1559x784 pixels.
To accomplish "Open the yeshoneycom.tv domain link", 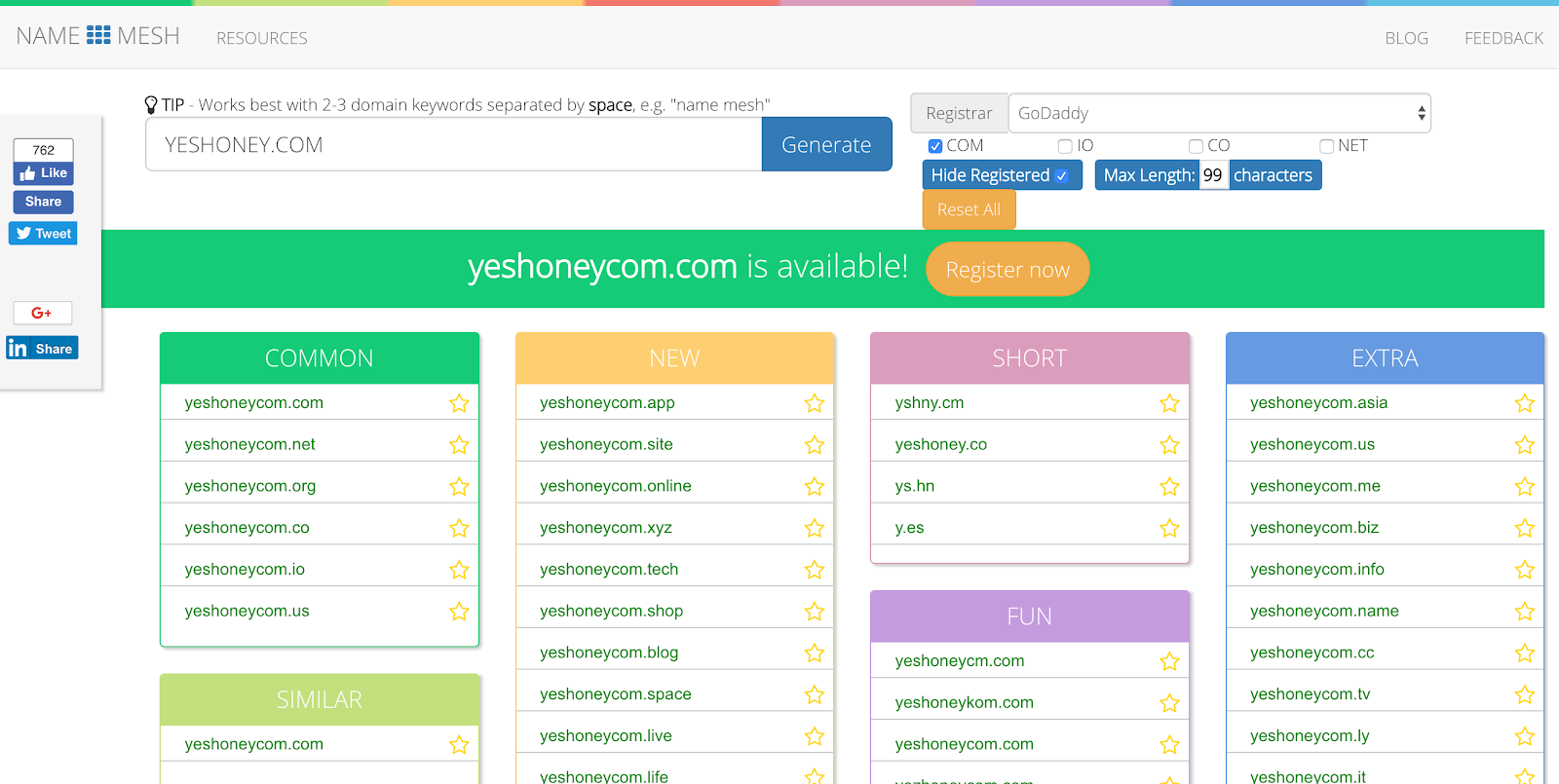I will (x=1311, y=694).
